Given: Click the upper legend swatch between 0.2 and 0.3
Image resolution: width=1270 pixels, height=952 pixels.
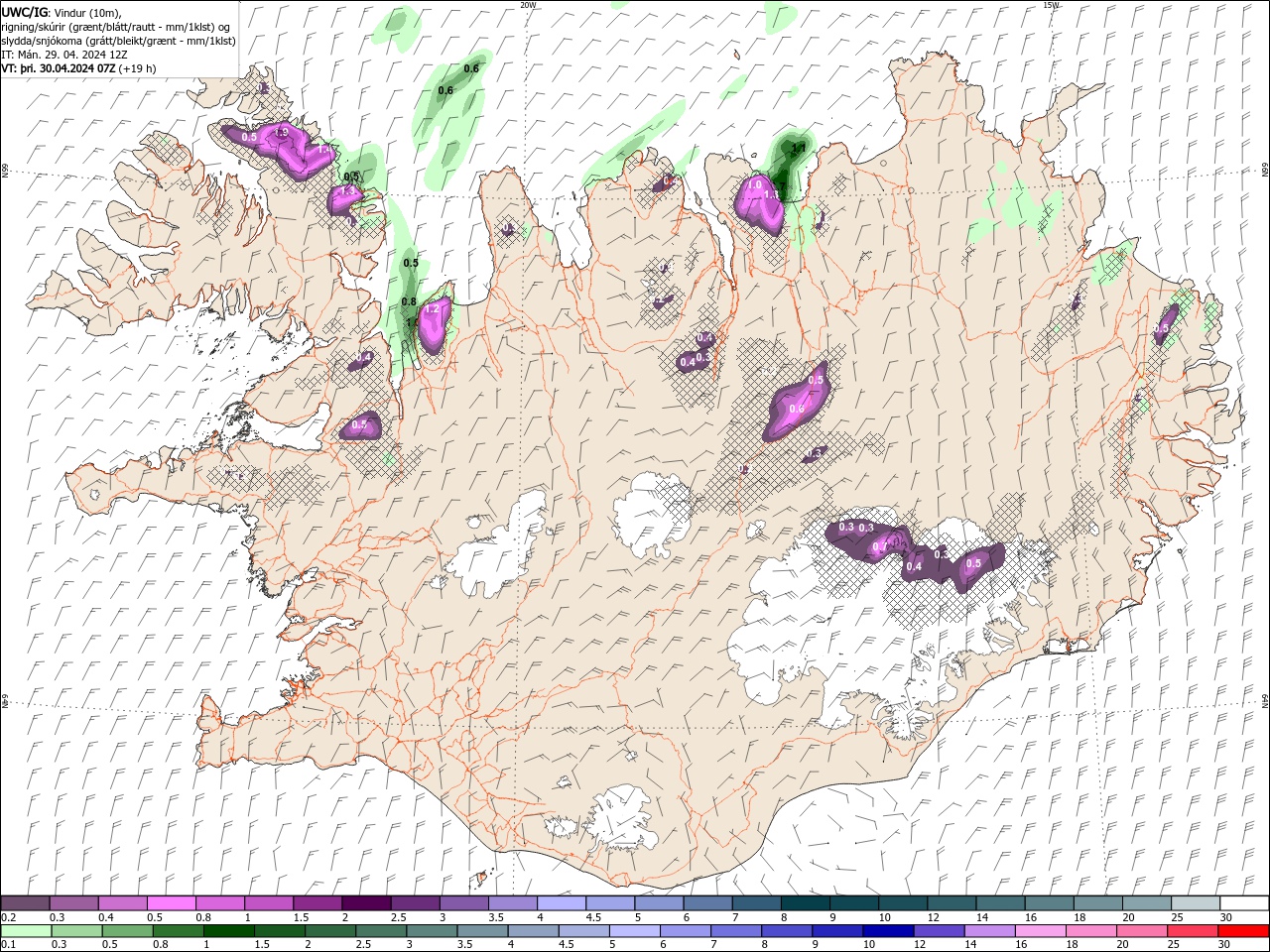Looking at the screenshot, I should click(x=25, y=903).
